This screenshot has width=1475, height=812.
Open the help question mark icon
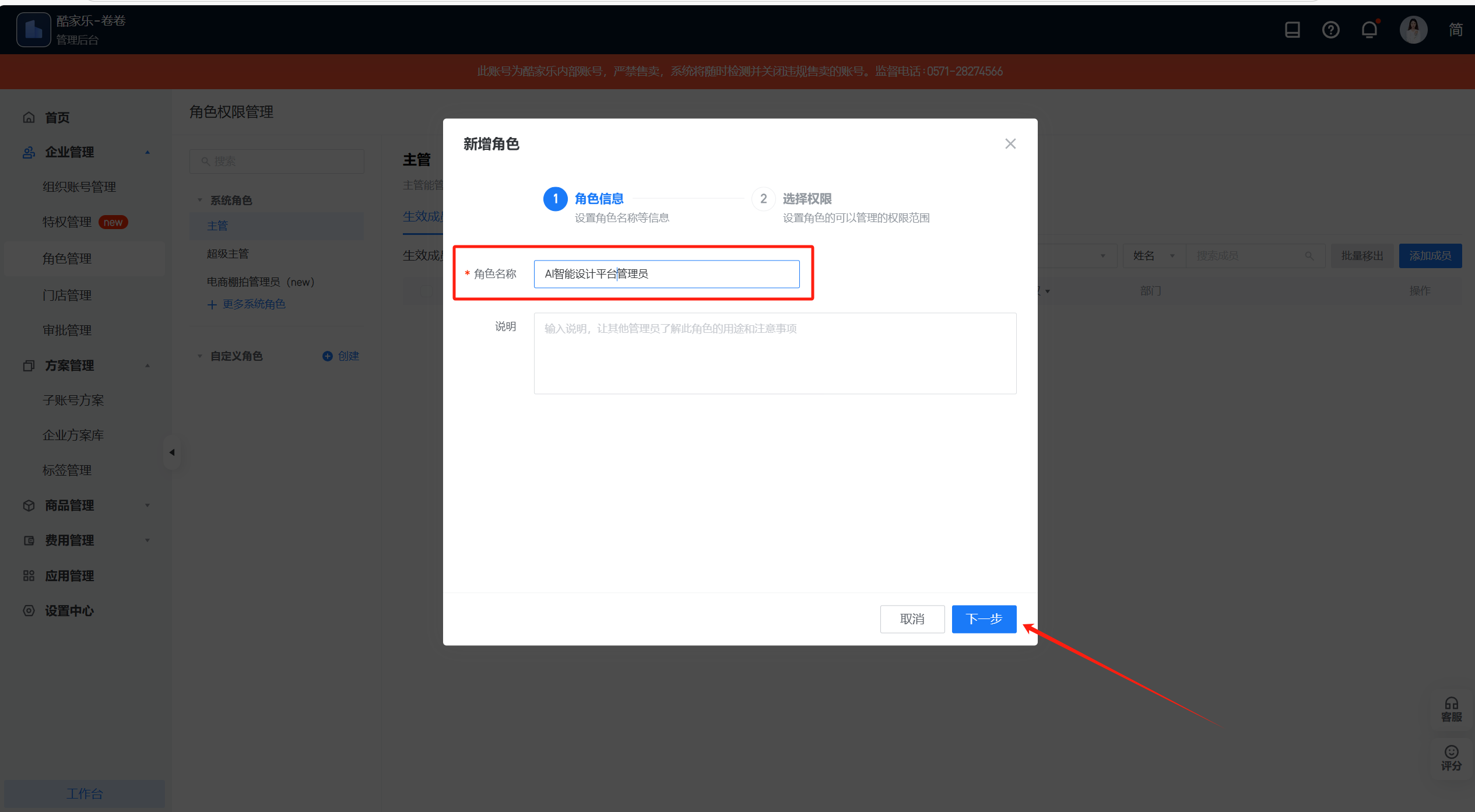point(1330,30)
